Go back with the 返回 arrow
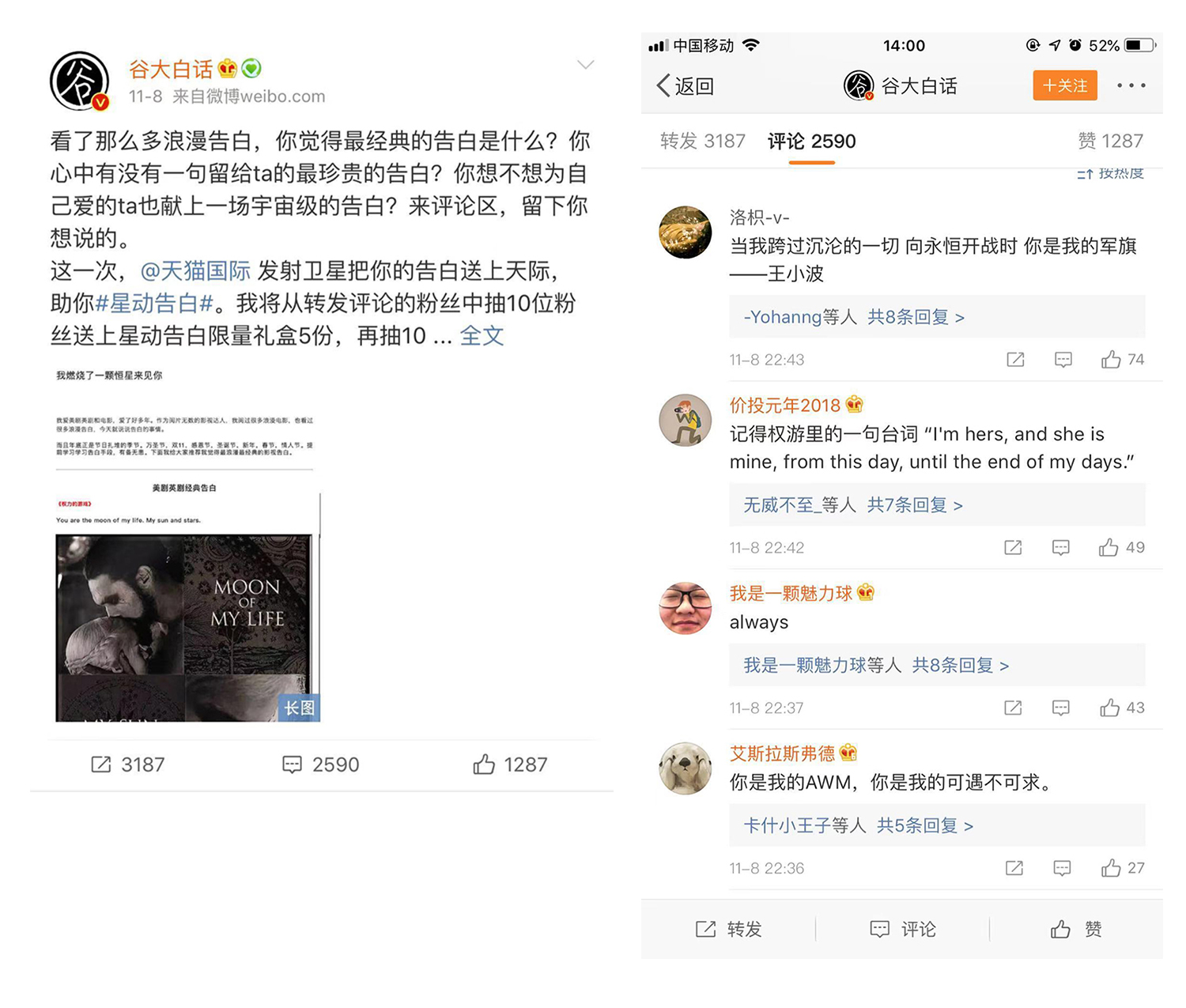1186x1008 pixels. coord(686,85)
